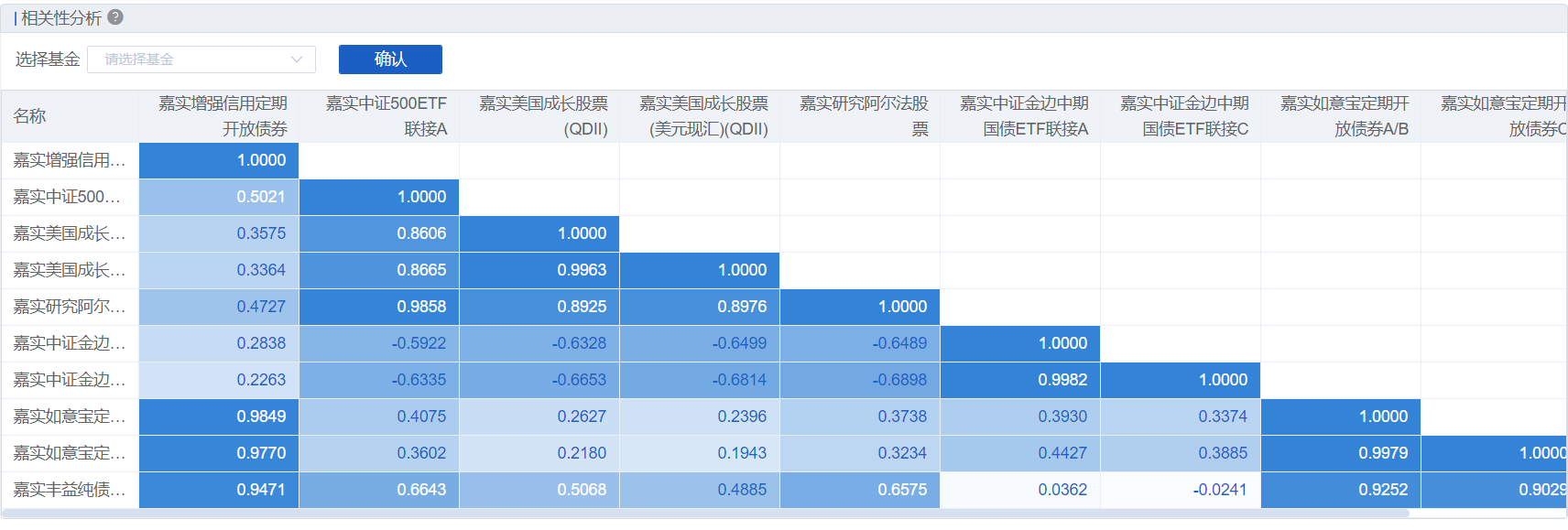Select the 0.9963 correlation cell

[581, 270]
